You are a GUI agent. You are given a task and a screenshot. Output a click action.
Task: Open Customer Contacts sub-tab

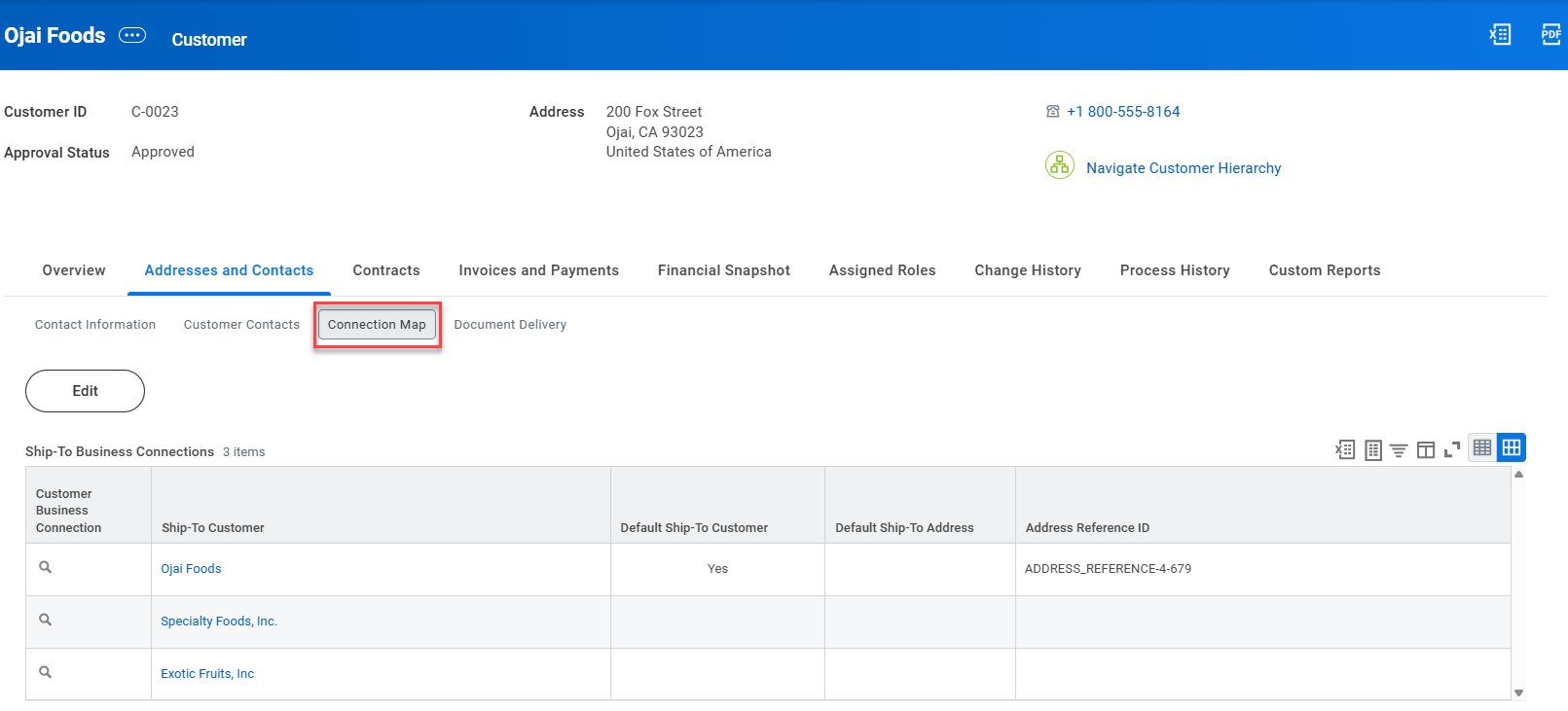pos(241,325)
